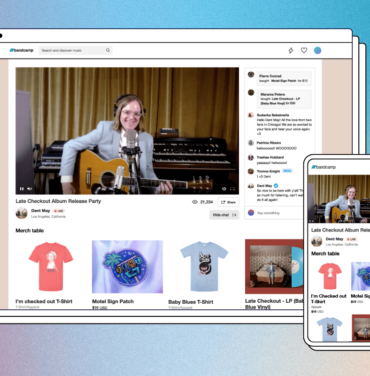This screenshot has height=376, width=370.
Task: Open the 'Motel Sign Patch' title link
Action: 113,301
